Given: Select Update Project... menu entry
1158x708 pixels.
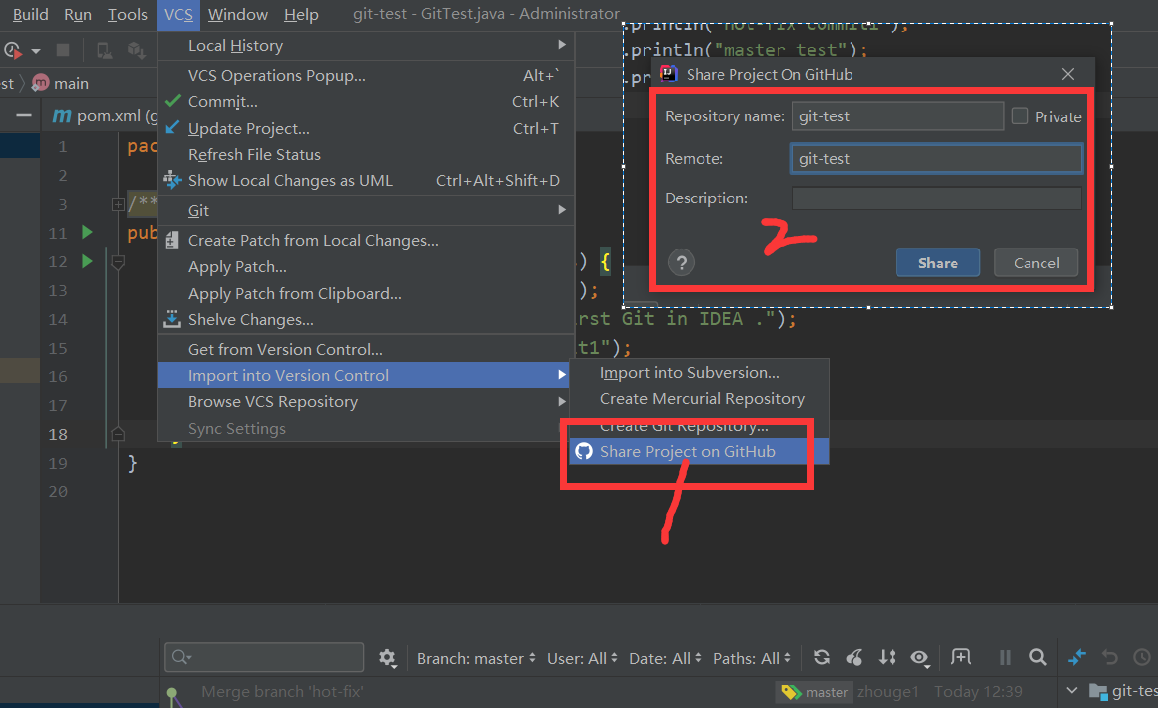Looking at the screenshot, I should pyautogui.click(x=366, y=128).
